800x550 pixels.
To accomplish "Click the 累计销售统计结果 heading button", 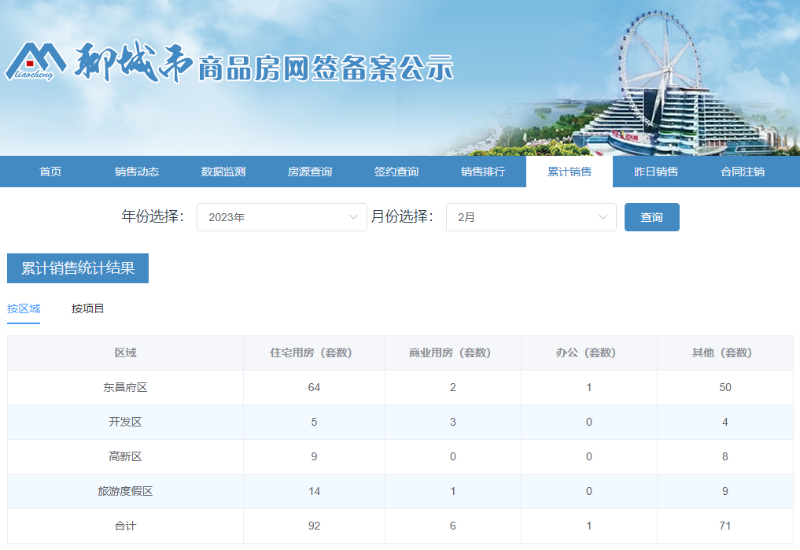I will click(78, 269).
